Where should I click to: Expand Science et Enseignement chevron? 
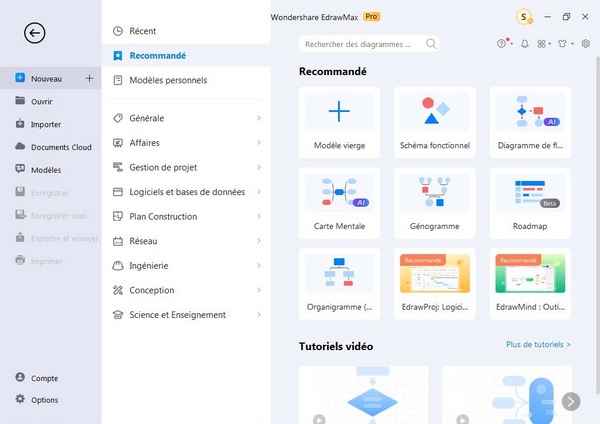pyautogui.click(x=259, y=315)
